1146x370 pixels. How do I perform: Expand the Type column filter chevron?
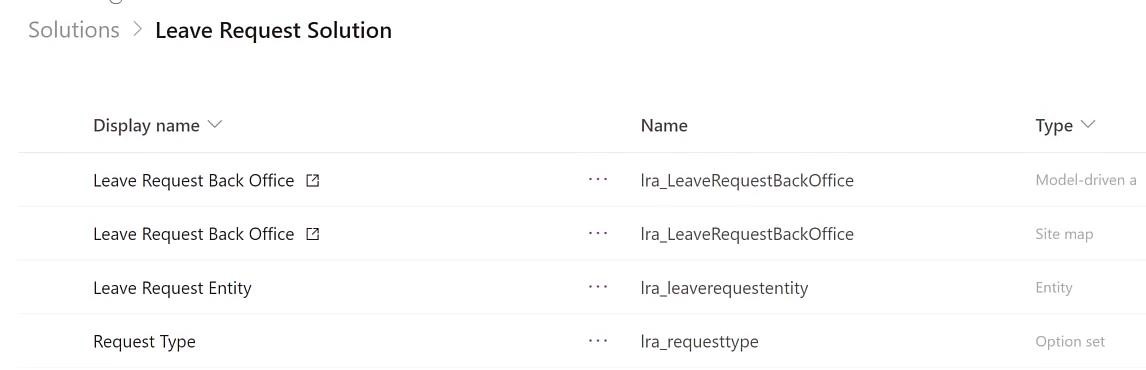tap(1088, 125)
